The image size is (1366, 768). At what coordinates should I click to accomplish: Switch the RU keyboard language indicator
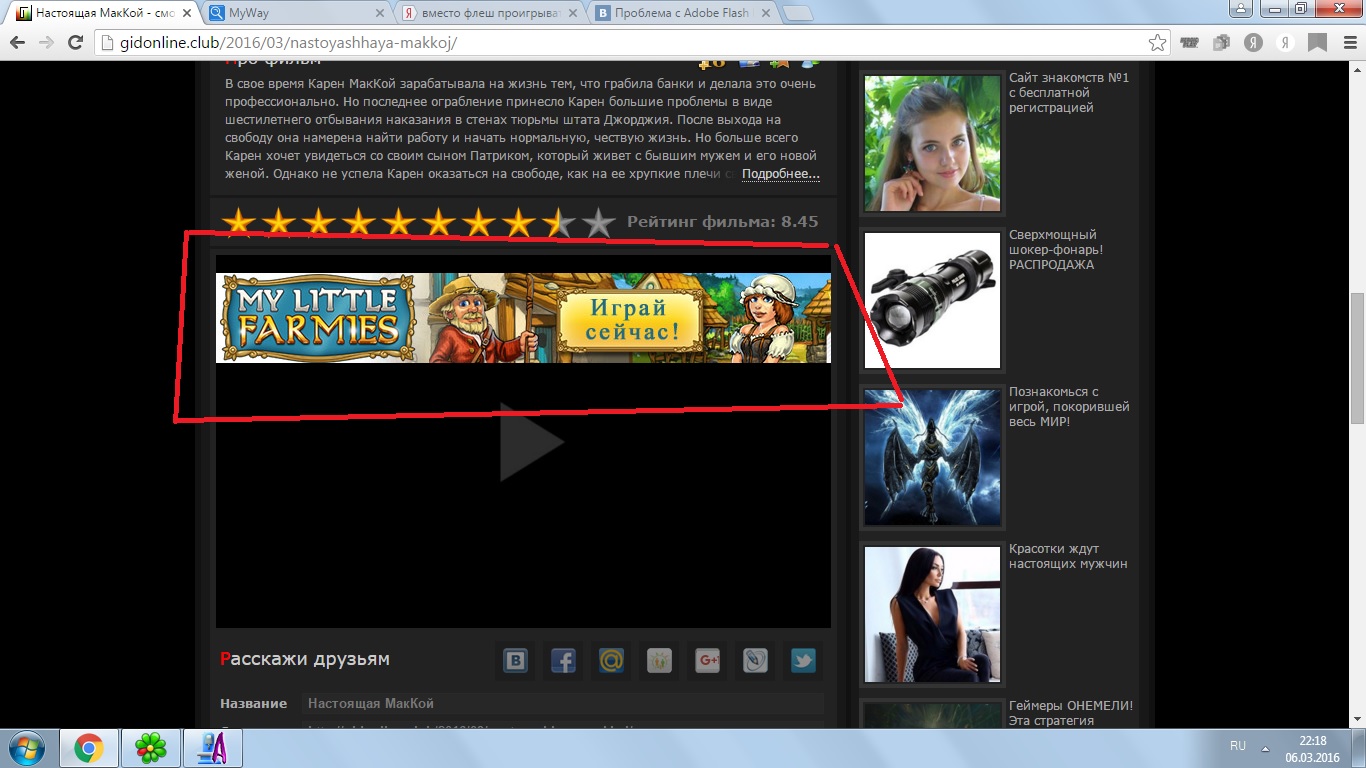(1238, 746)
